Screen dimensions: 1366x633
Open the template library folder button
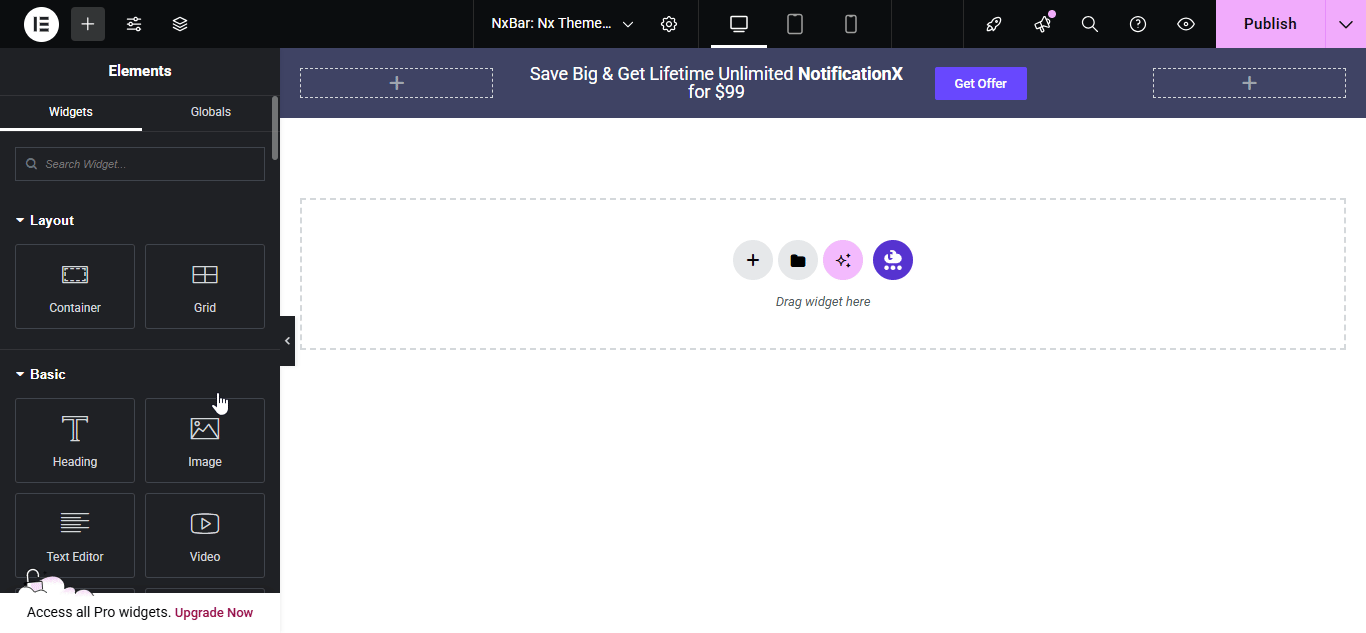click(798, 260)
